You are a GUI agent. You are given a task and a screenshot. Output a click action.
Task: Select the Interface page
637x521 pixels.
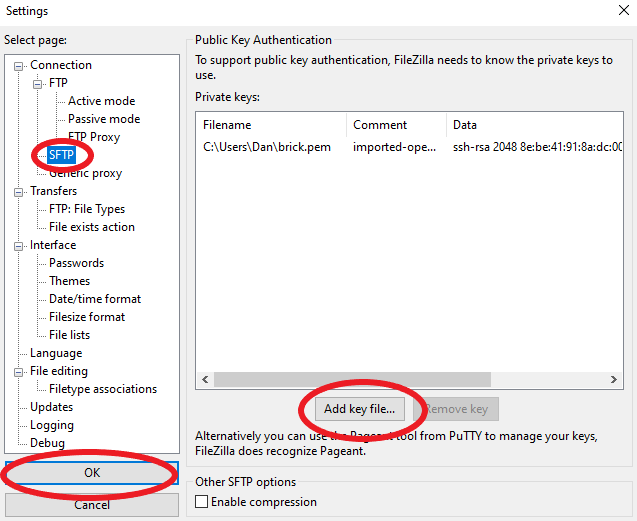pyautogui.click(x=53, y=245)
